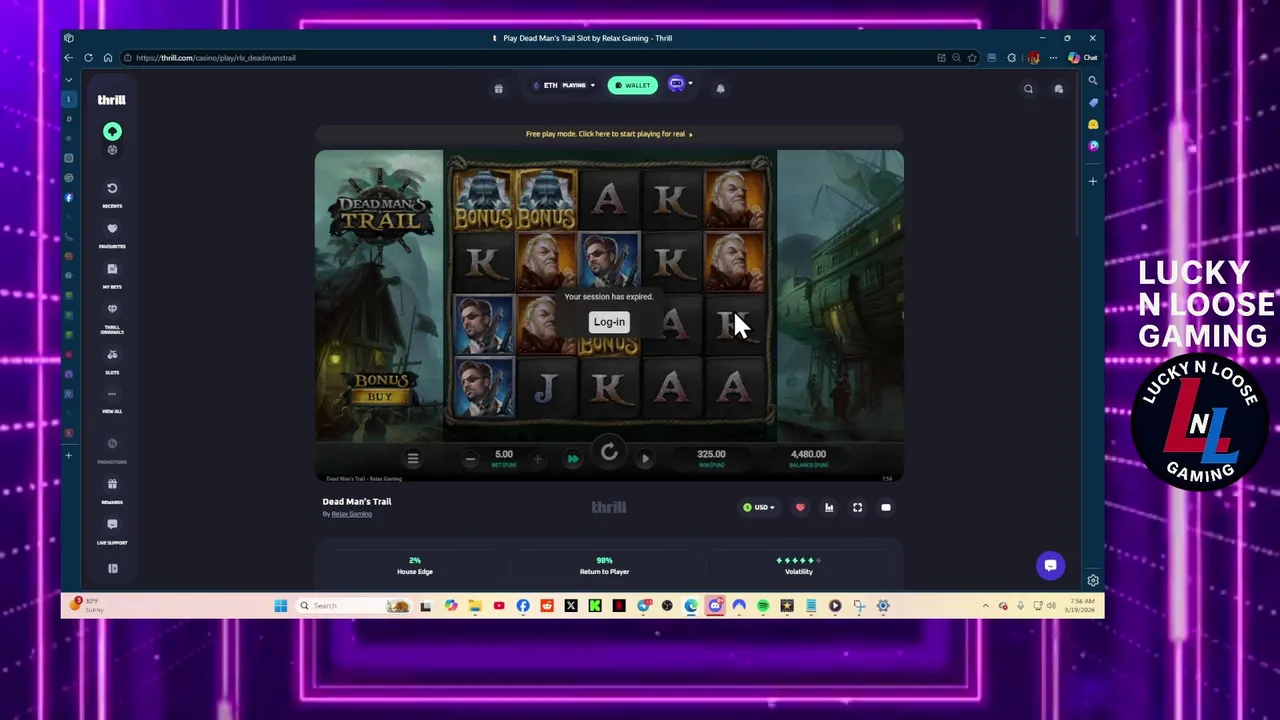Expand the USD currency dropdown
Viewport: 1280px width, 720px height.
click(x=759, y=507)
